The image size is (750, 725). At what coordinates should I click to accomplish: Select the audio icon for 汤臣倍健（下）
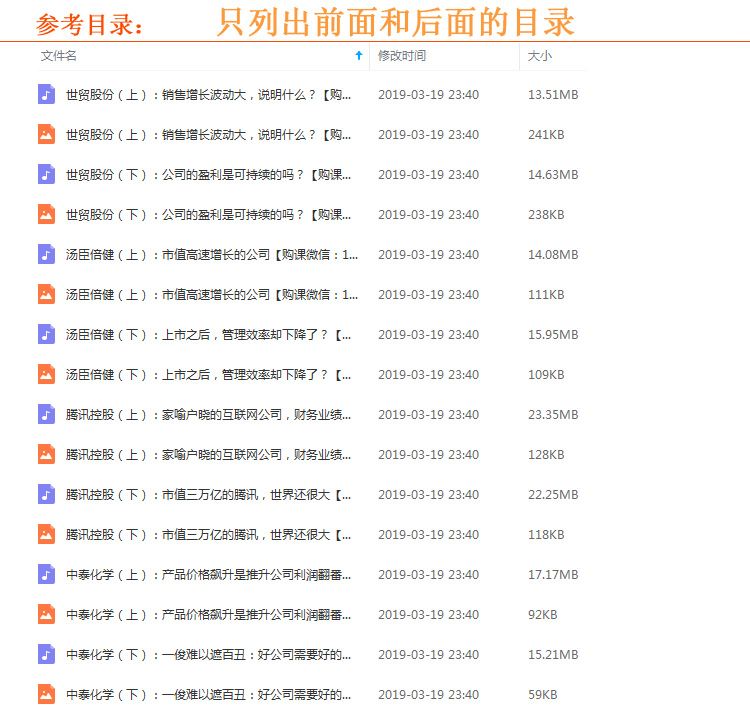46,335
